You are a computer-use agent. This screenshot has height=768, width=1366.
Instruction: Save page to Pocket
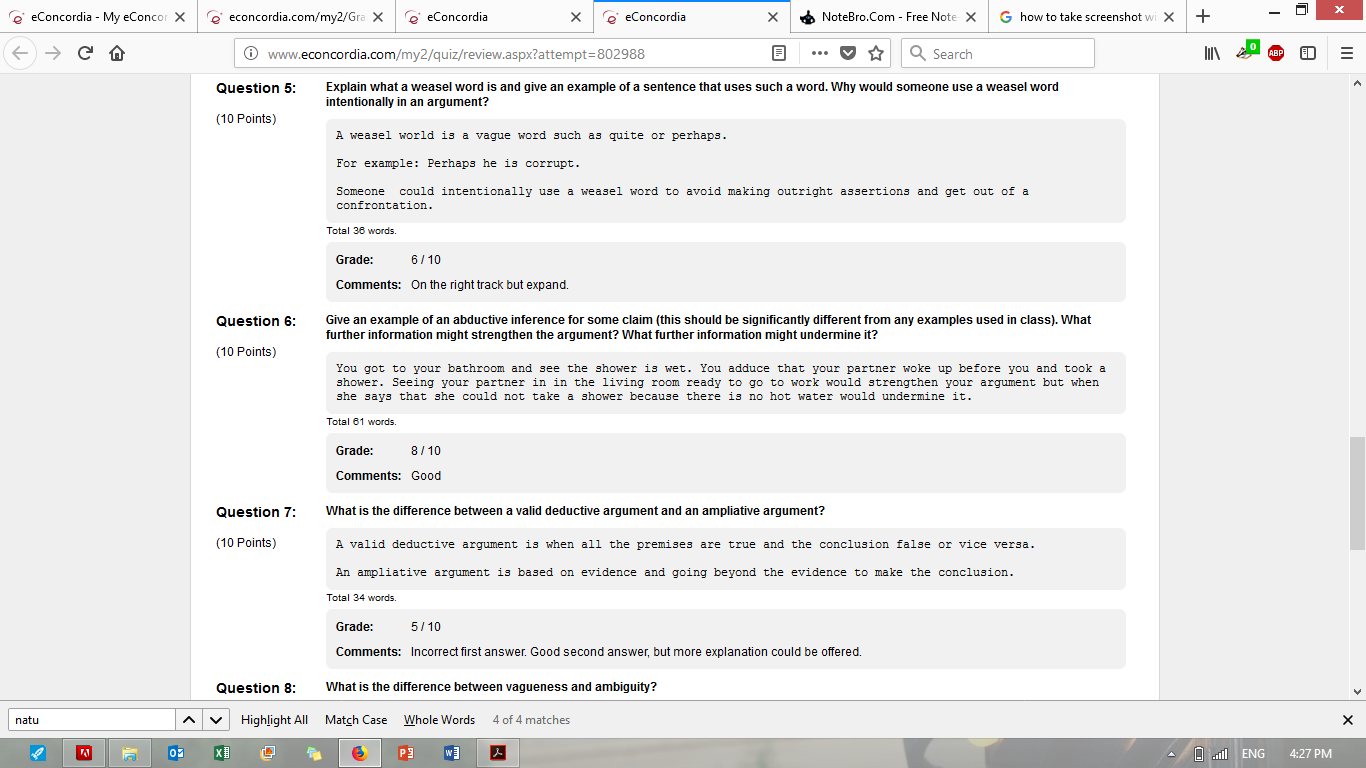[848, 54]
